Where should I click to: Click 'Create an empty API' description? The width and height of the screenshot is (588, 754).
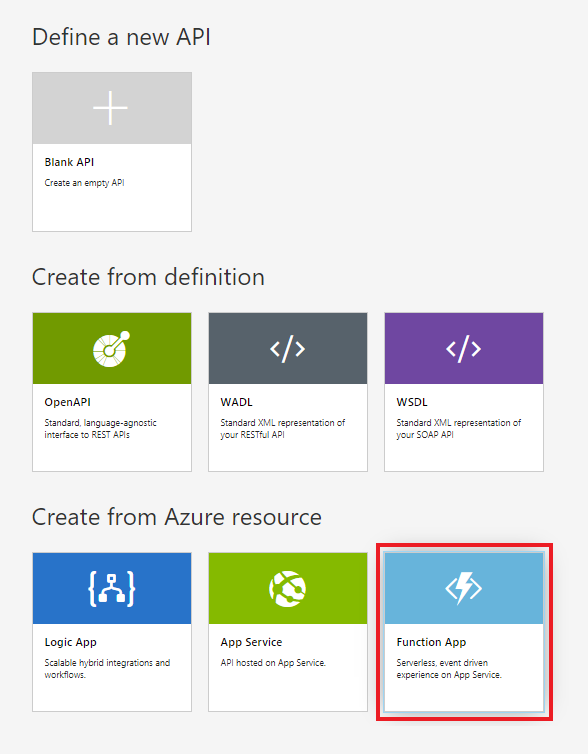[x=85, y=183]
